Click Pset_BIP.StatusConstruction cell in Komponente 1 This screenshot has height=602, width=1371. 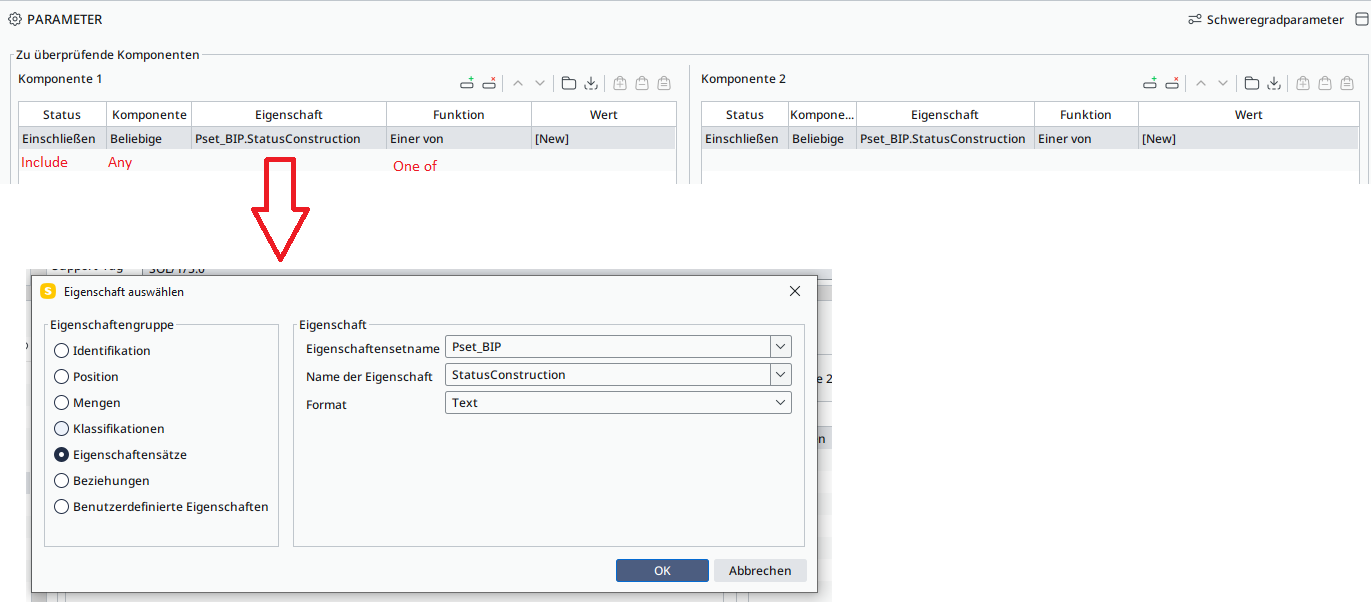[x=289, y=139]
